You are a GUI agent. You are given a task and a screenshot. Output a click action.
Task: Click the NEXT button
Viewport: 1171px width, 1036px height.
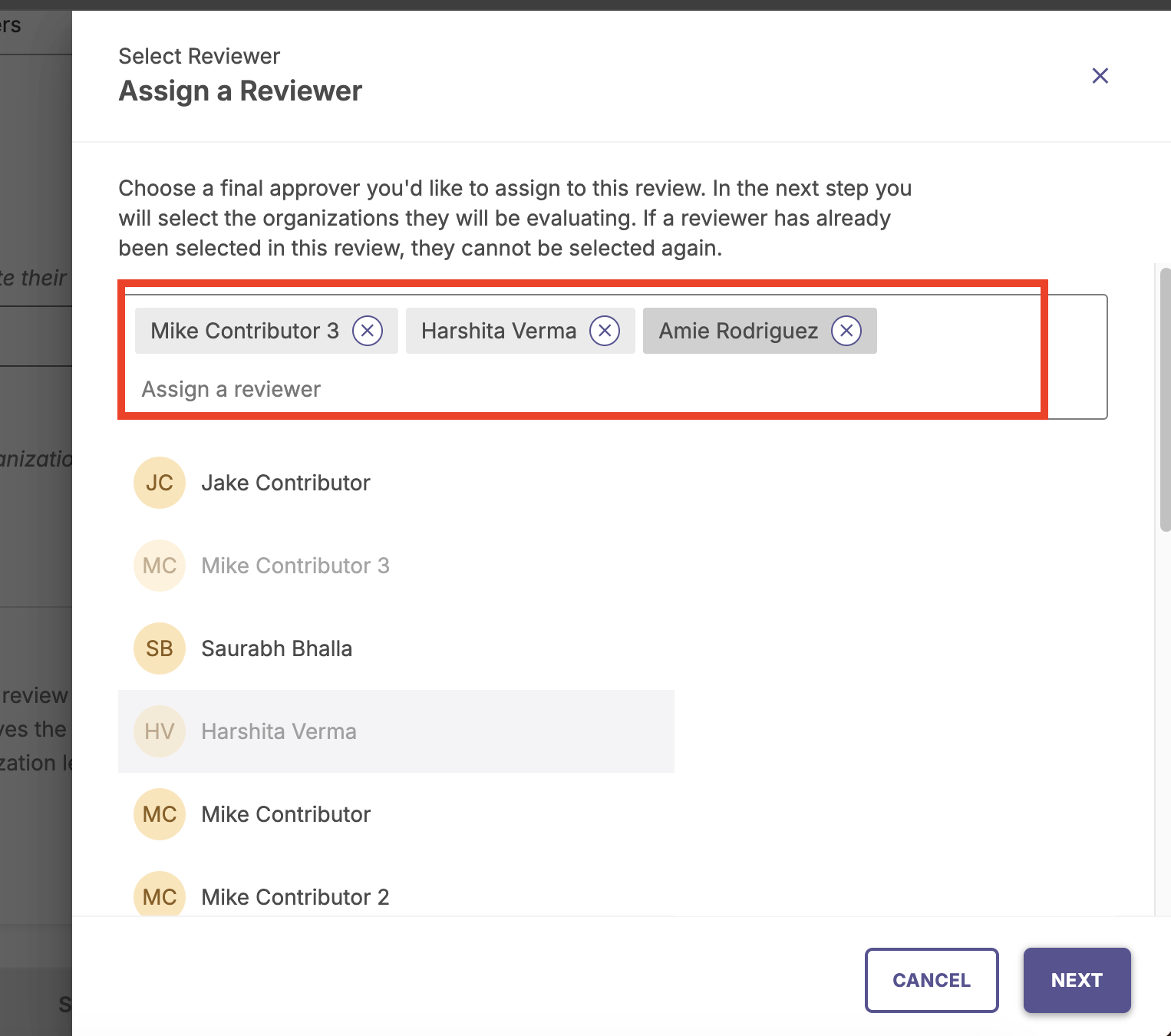coord(1077,980)
